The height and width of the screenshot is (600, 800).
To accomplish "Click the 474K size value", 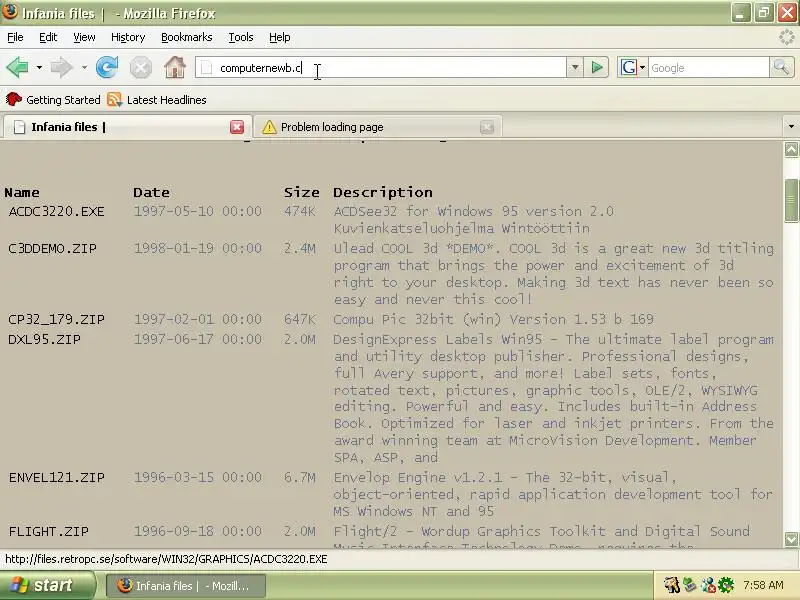I will 299,211.
